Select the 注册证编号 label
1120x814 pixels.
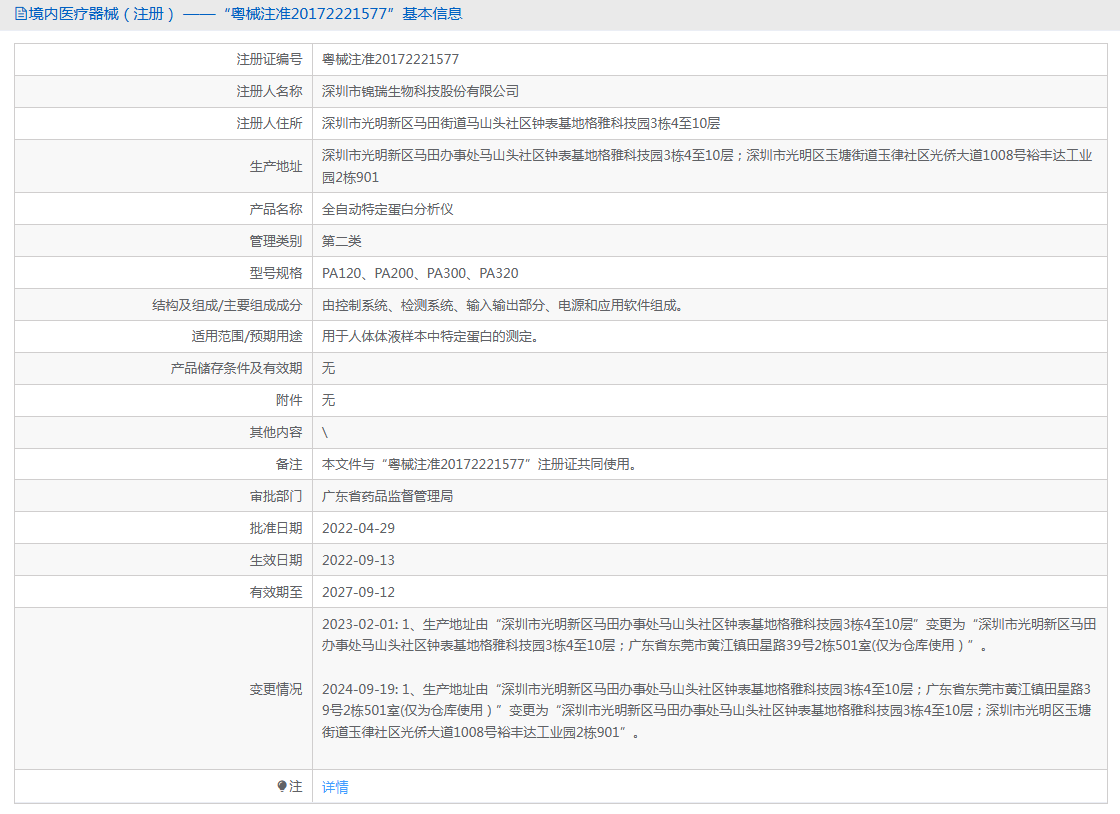coord(269,59)
